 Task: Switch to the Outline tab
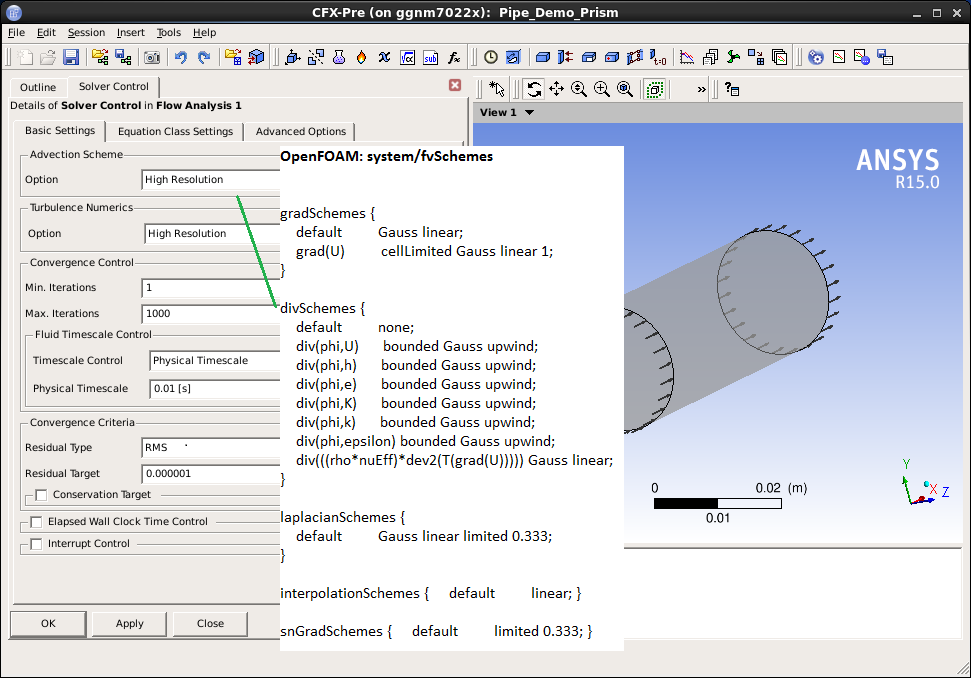tap(38, 87)
